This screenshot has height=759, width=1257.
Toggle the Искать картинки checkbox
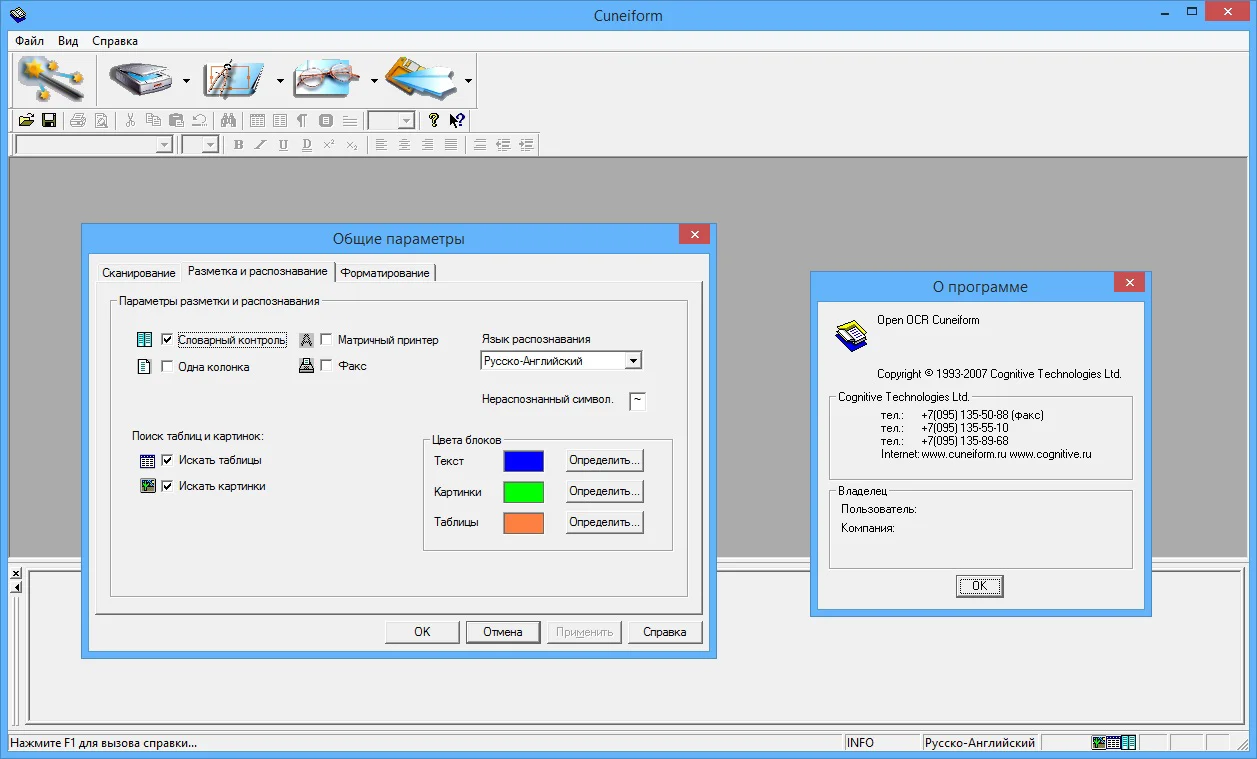coord(167,486)
